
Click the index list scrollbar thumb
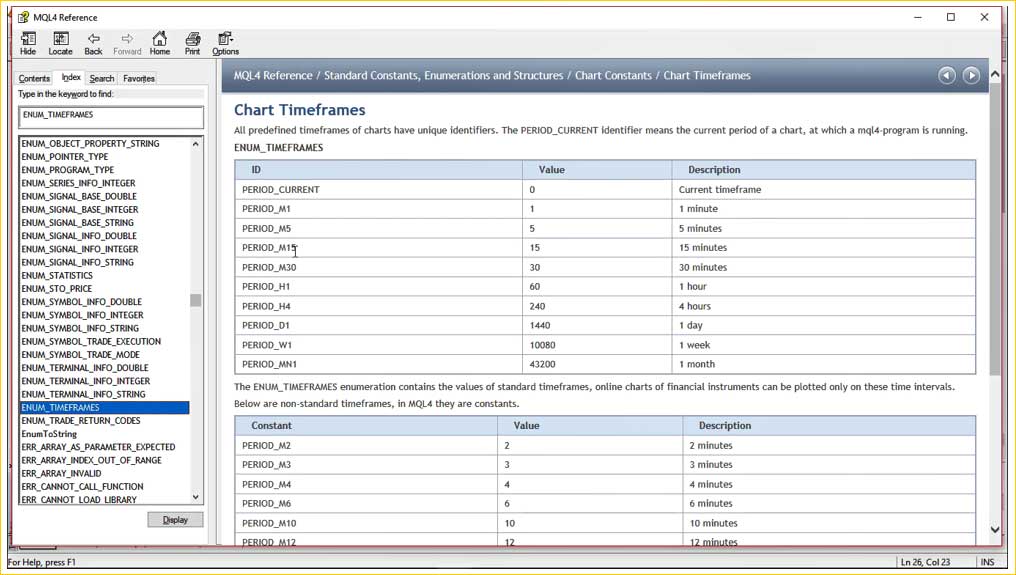196,300
